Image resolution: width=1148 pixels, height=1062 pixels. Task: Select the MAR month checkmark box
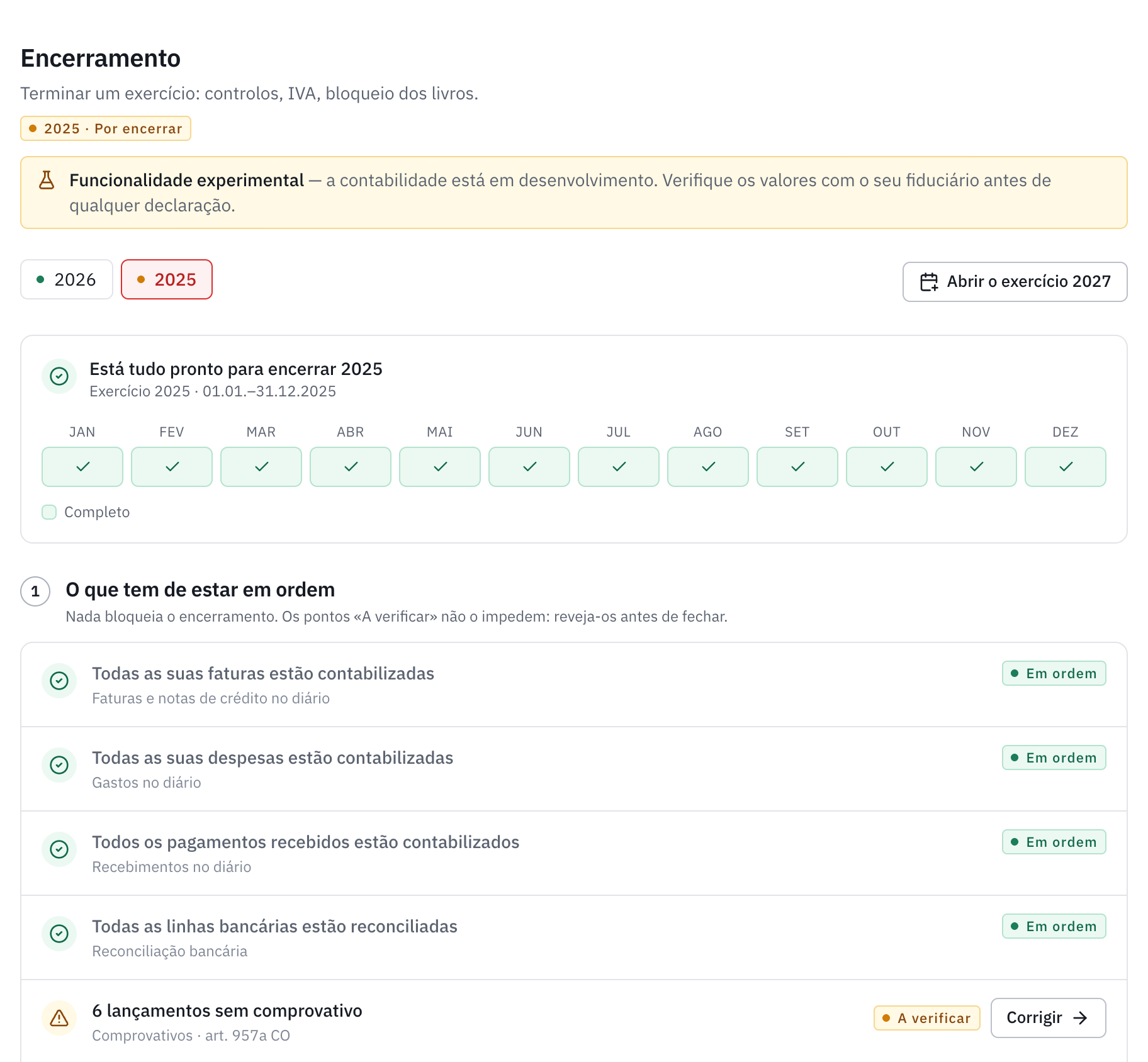[x=261, y=467]
